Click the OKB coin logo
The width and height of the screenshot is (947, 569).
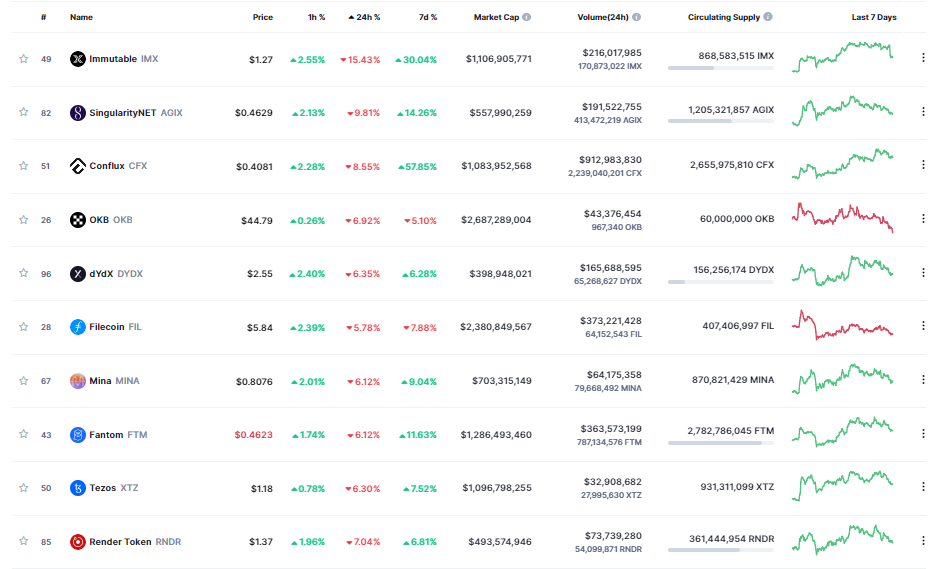(77, 220)
